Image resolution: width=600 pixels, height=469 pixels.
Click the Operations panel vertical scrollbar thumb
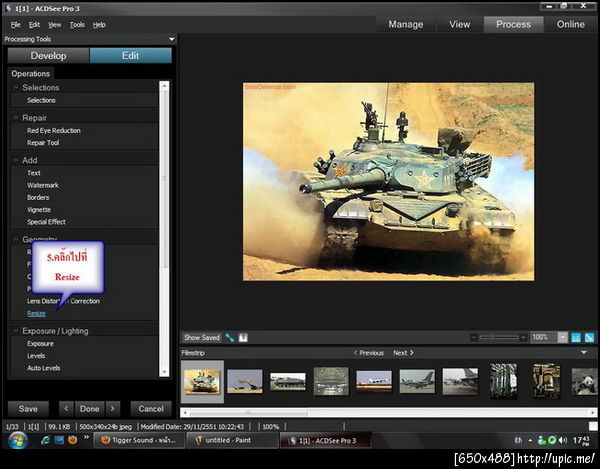[x=164, y=179]
